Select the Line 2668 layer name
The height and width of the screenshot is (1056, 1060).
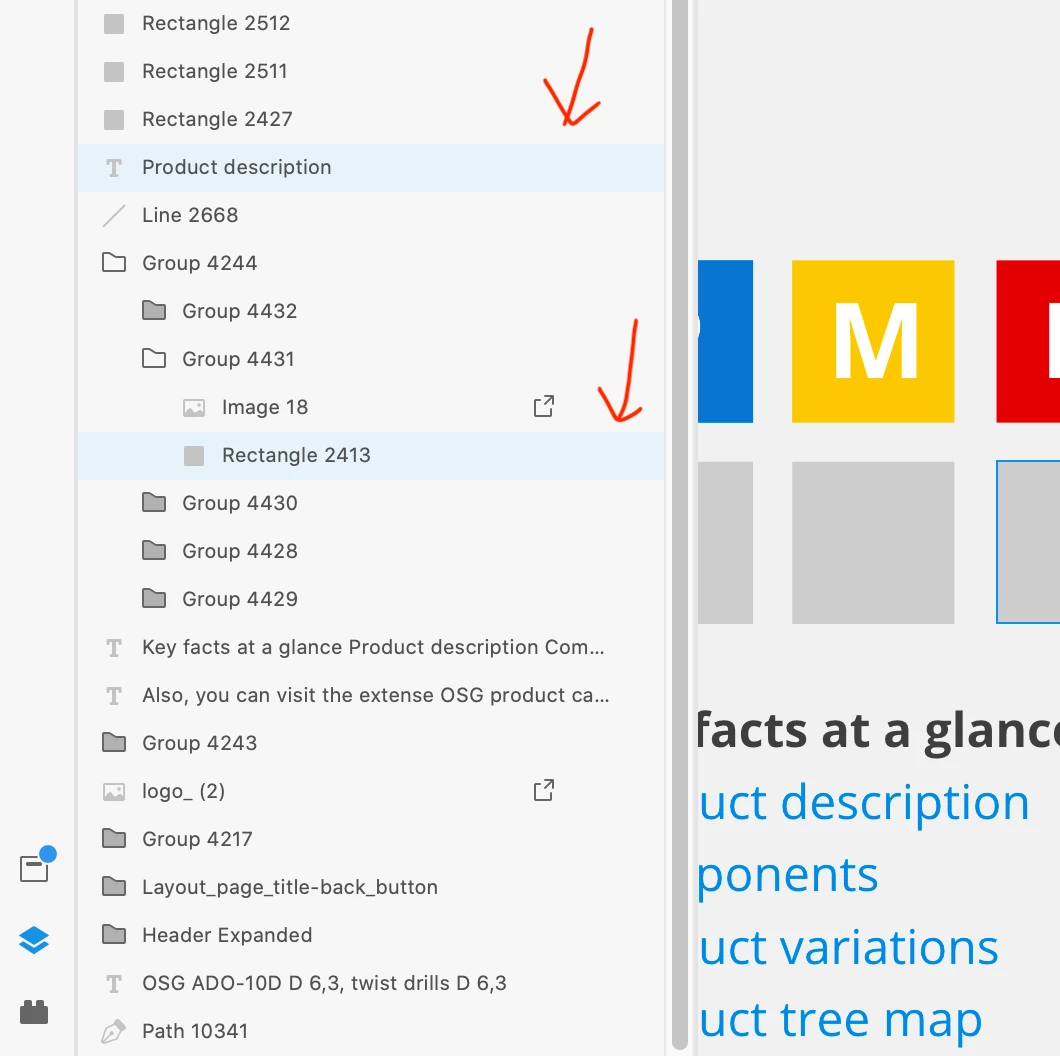tap(190, 215)
